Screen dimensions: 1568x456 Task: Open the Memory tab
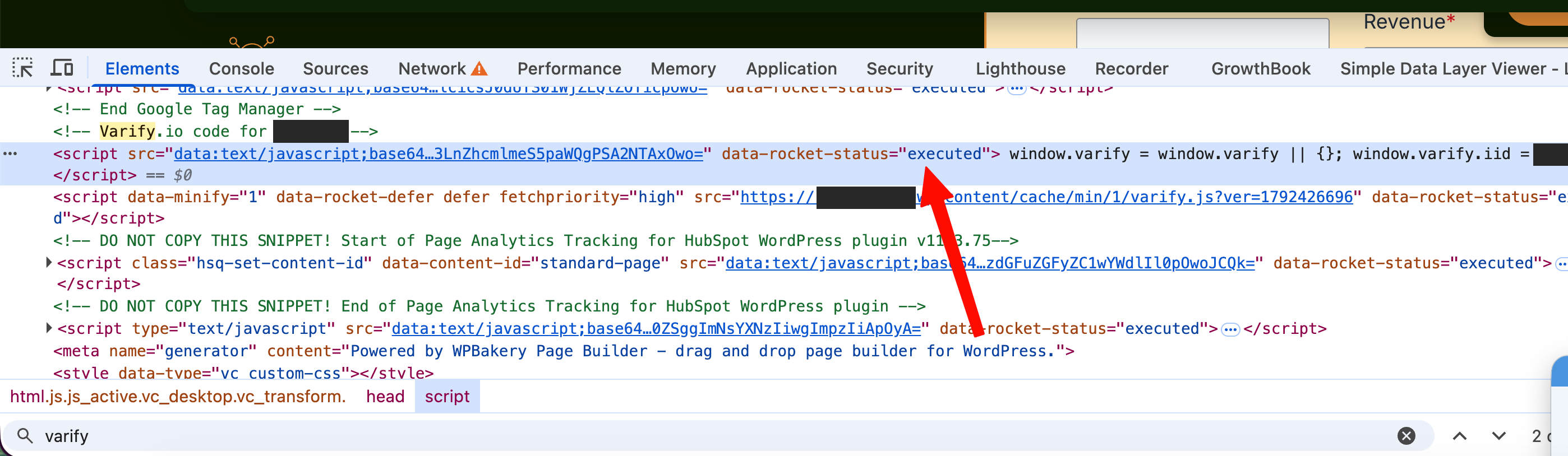(x=683, y=69)
